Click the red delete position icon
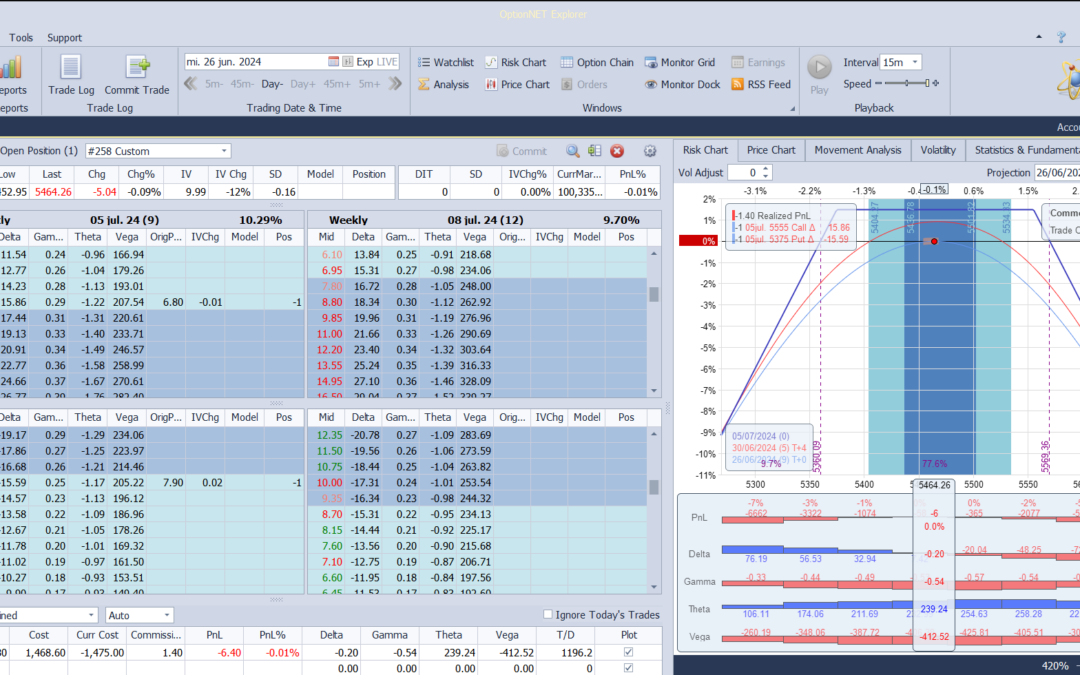Image resolution: width=1080 pixels, height=675 pixels. click(617, 151)
